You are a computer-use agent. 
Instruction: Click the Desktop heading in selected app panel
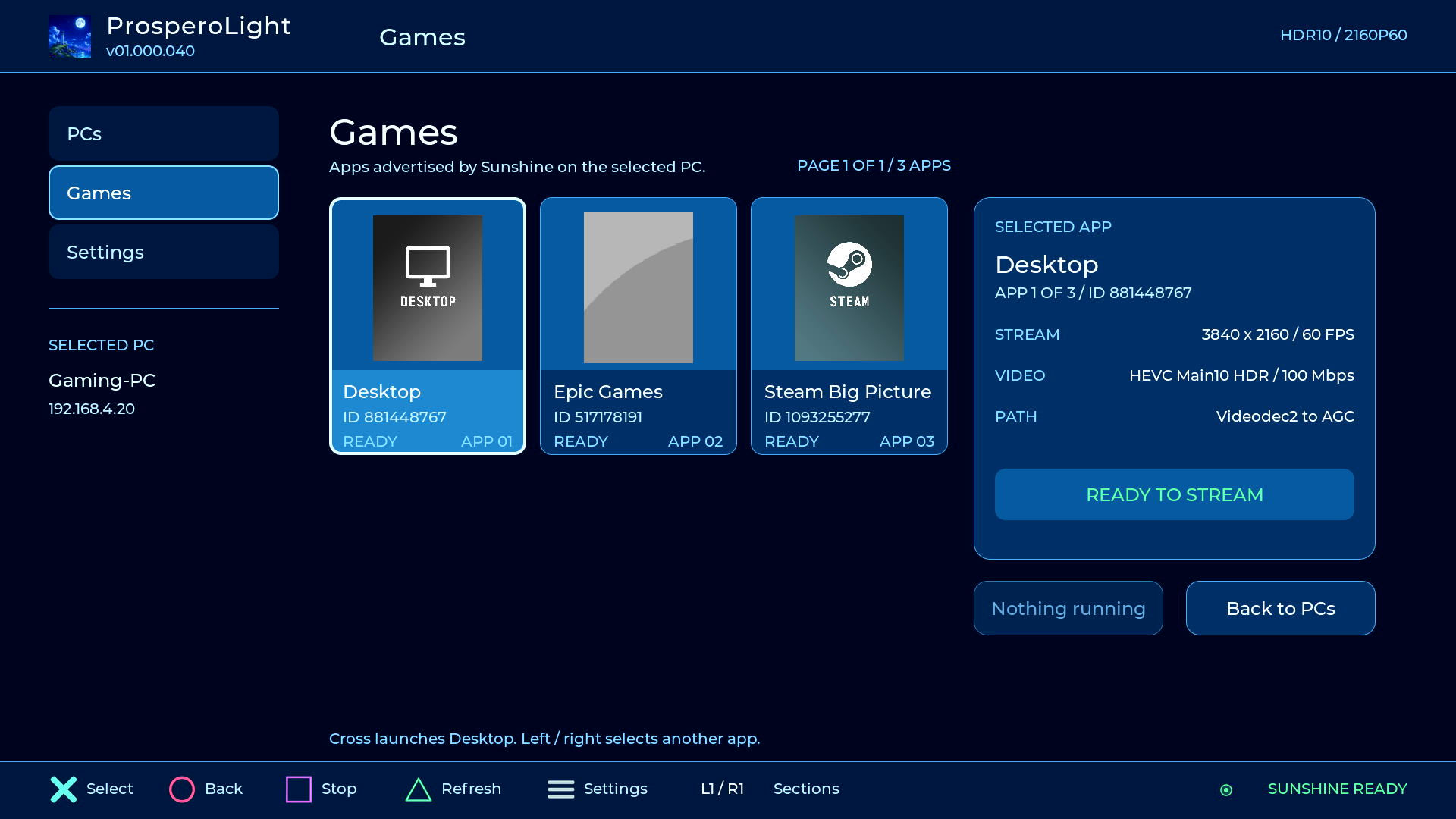1046,265
